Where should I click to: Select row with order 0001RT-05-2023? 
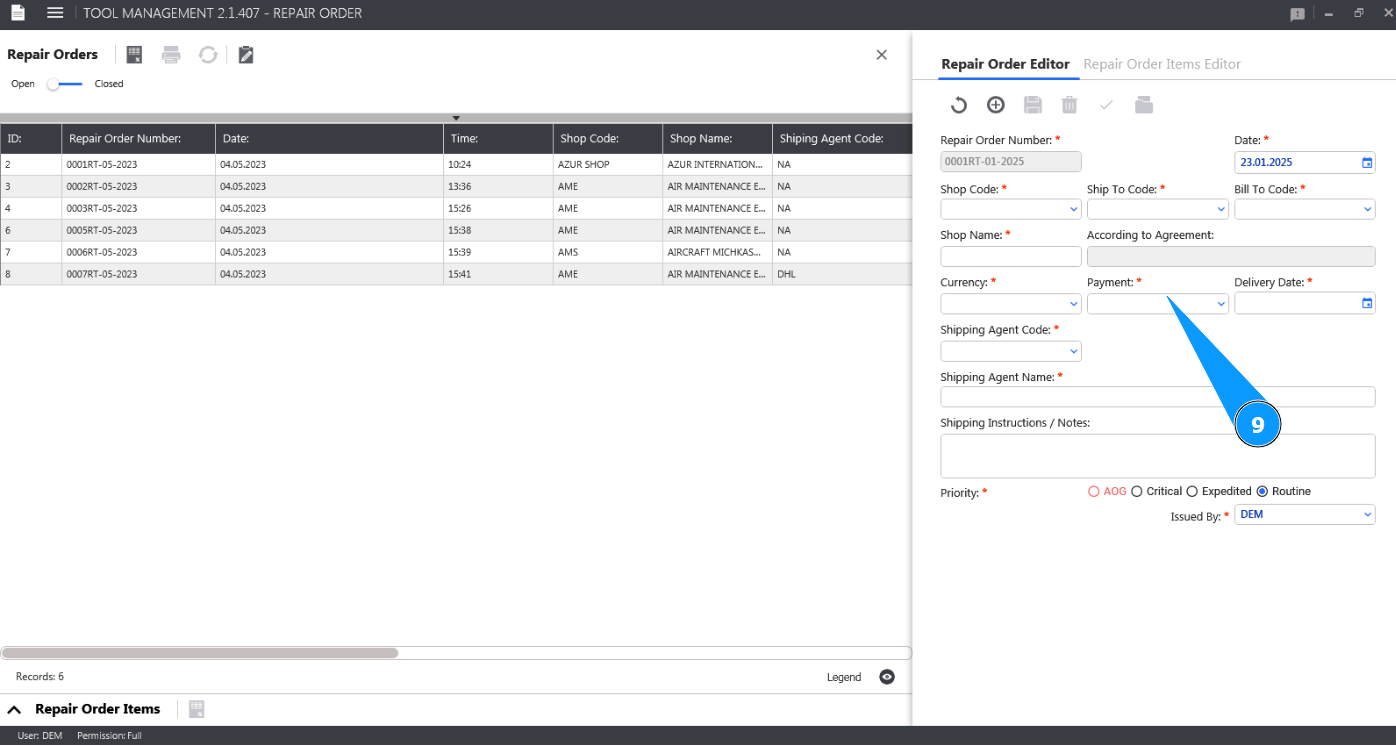[x=456, y=164]
